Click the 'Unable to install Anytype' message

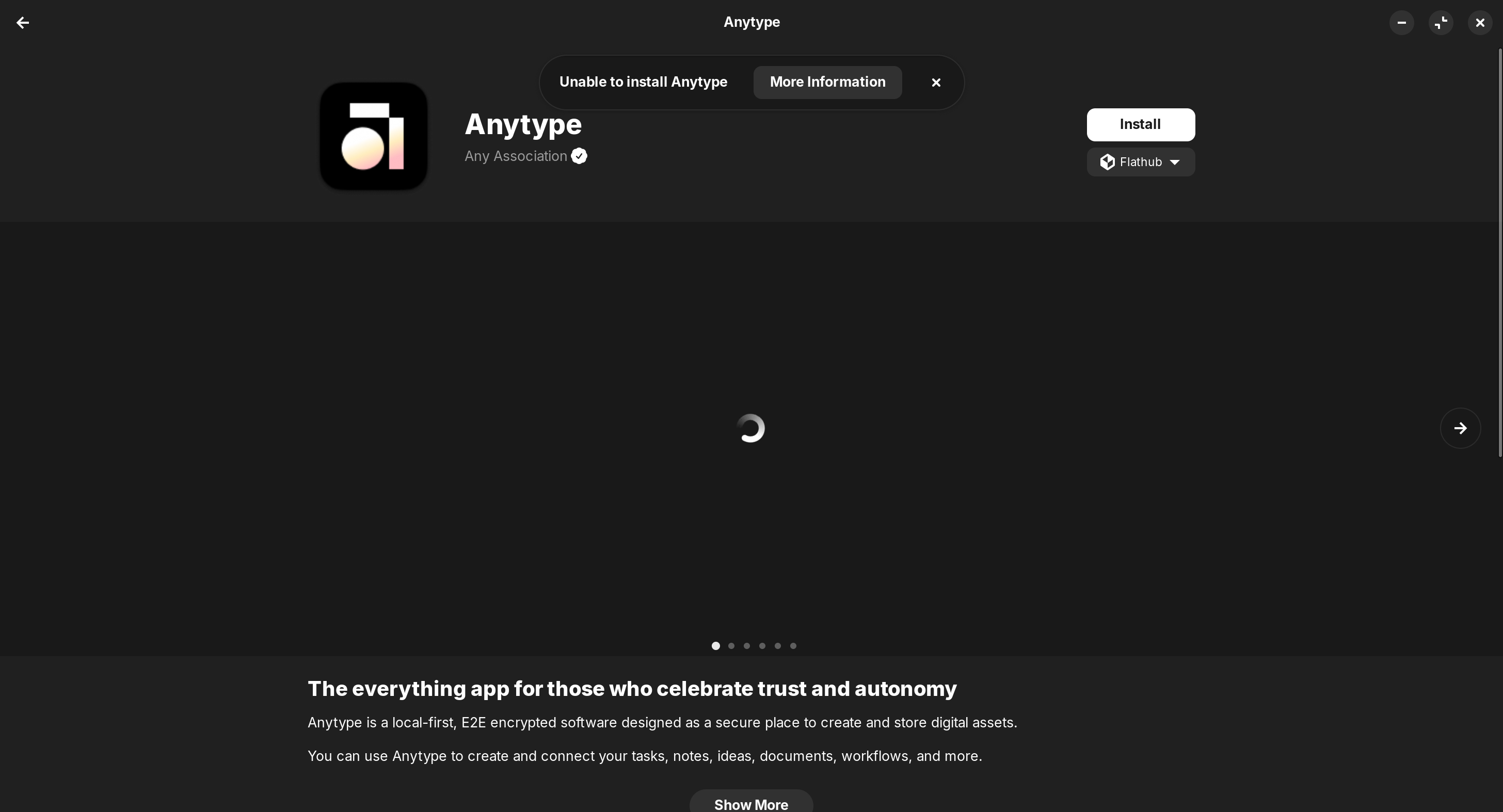click(x=643, y=82)
